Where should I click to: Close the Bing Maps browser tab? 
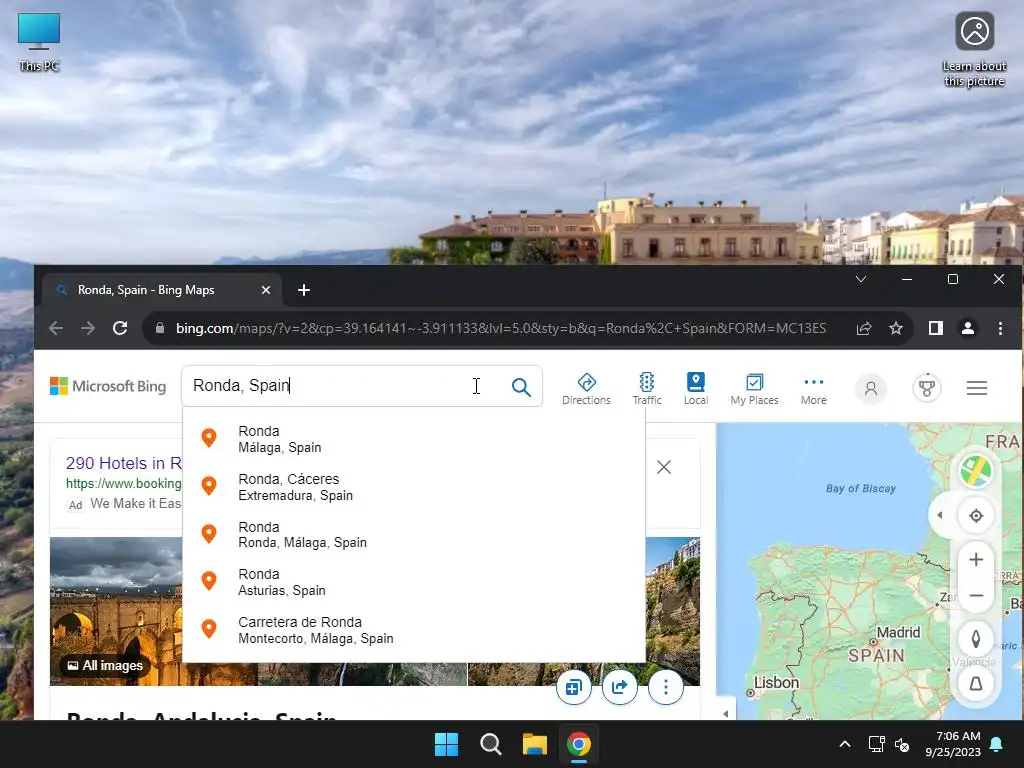(x=266, y=290)
